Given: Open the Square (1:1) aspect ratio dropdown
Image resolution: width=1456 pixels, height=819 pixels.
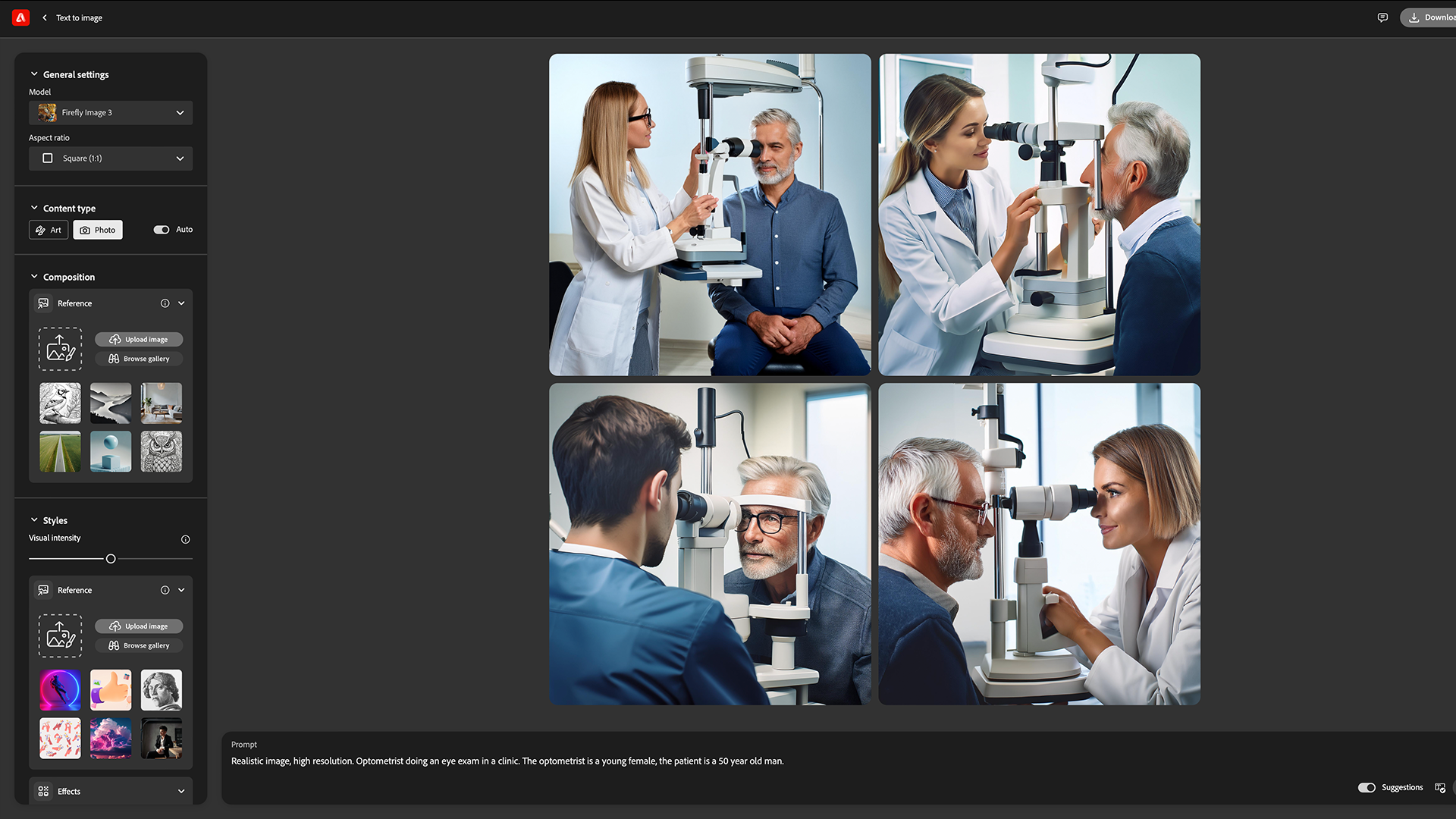Looking at the screenshot, I should (x=111, y=158).
